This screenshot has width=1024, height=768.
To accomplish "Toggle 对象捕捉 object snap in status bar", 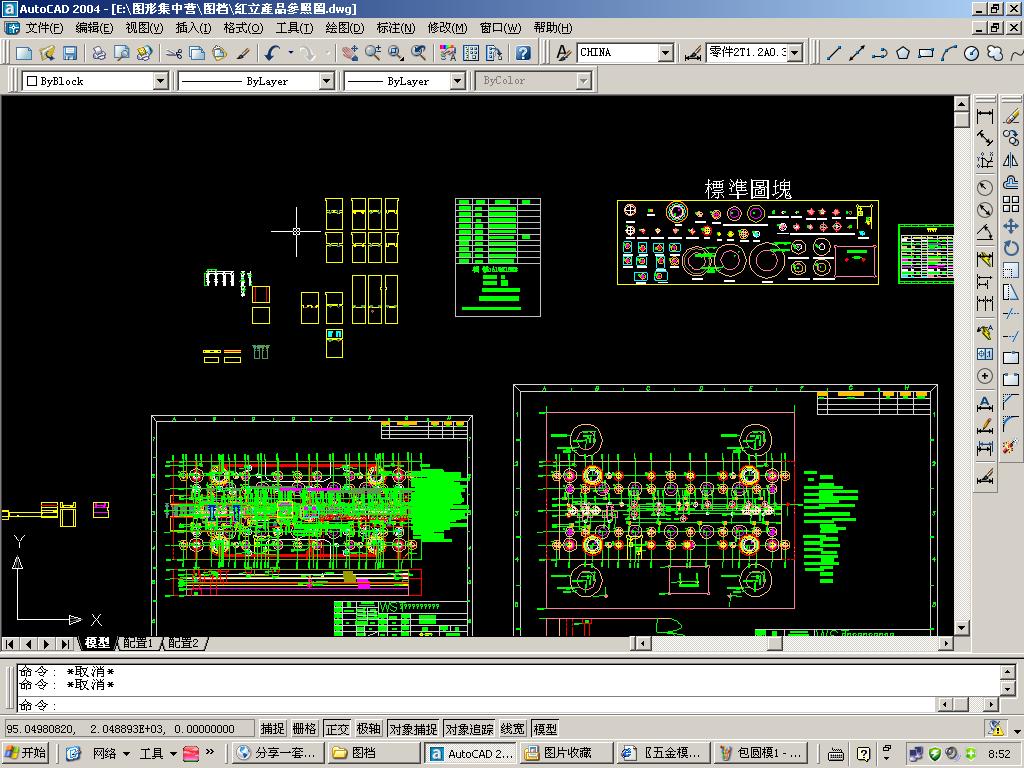I will tap(412, 729).
